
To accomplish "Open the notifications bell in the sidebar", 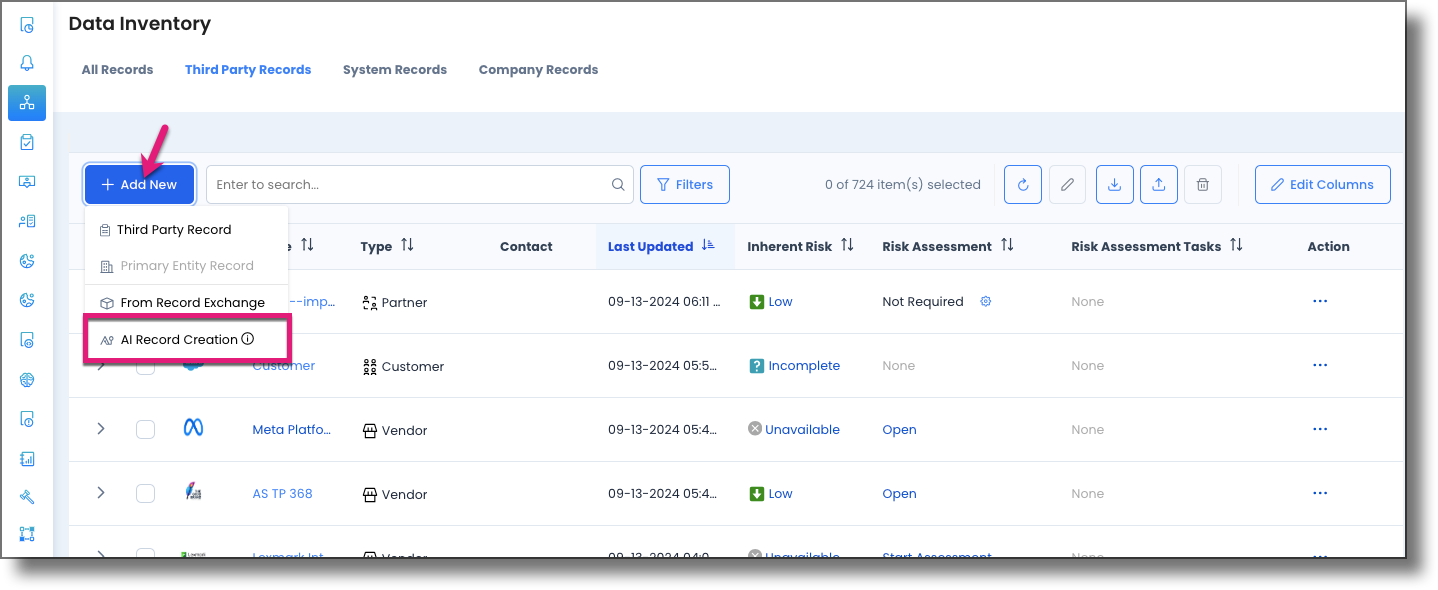I will (x=27, y=62).
